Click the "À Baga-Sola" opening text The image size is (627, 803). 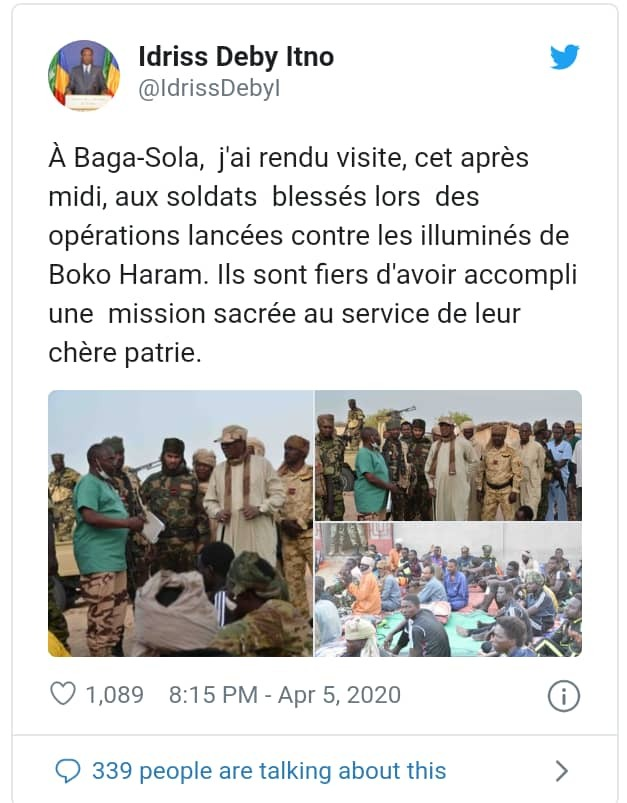[115, 158]
